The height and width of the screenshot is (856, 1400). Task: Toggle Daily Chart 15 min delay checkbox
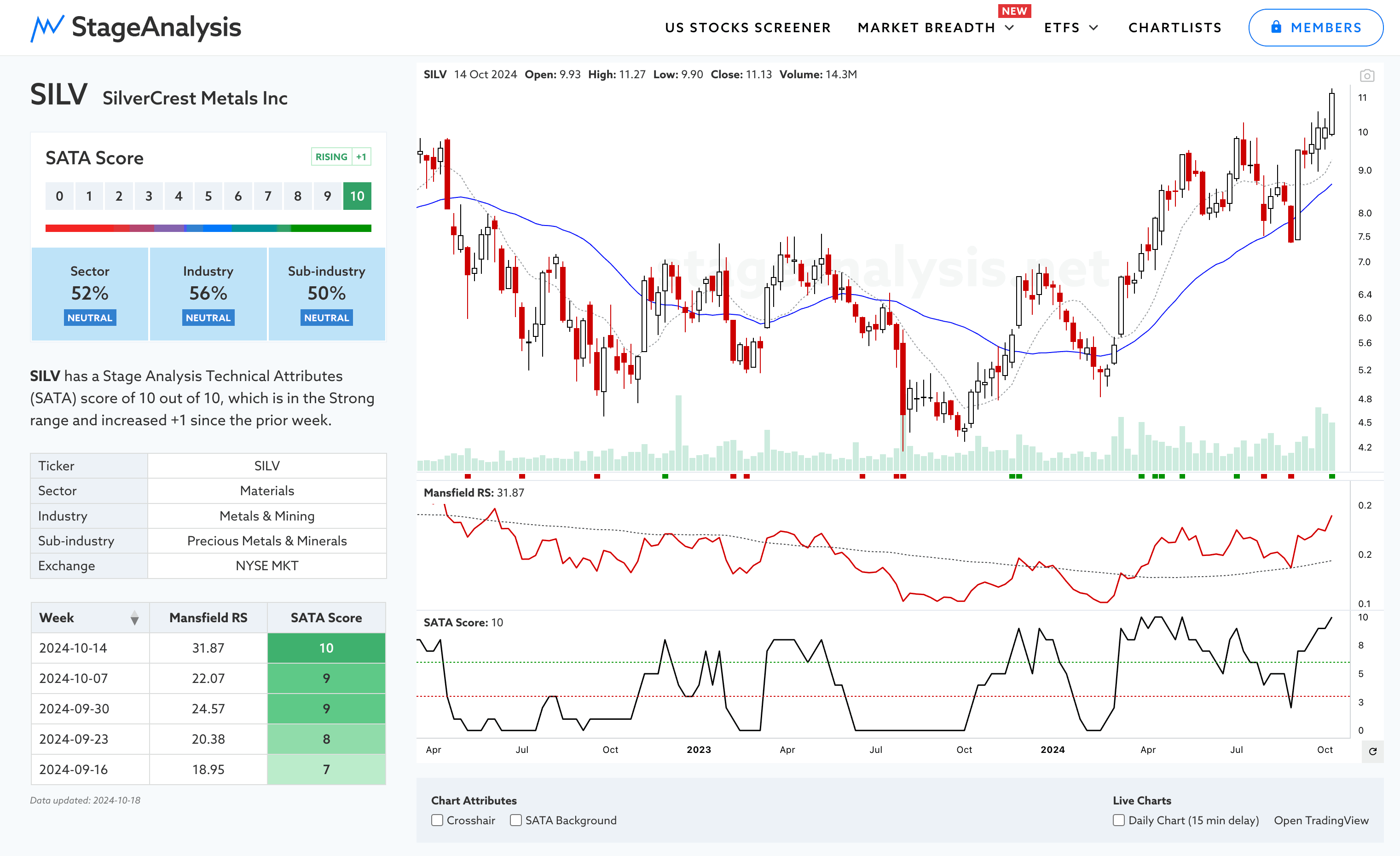(1118, 820)
